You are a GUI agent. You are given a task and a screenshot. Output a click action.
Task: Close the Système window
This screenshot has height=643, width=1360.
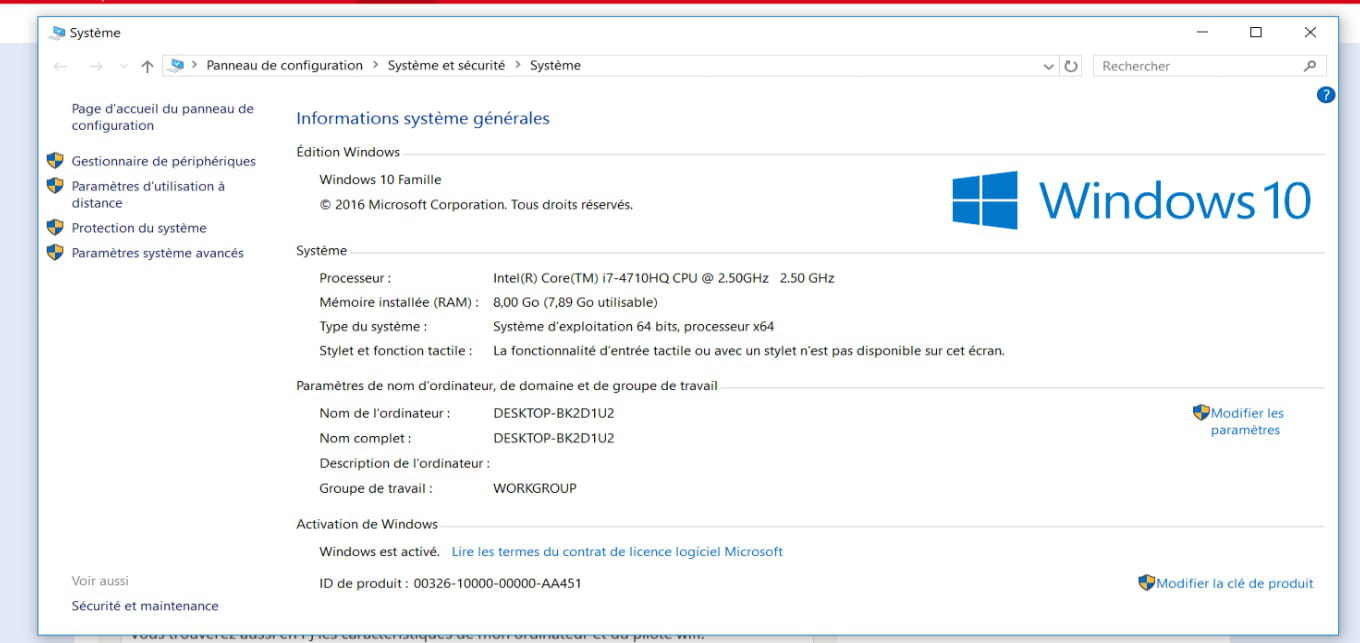click(x=1311, y=33)
